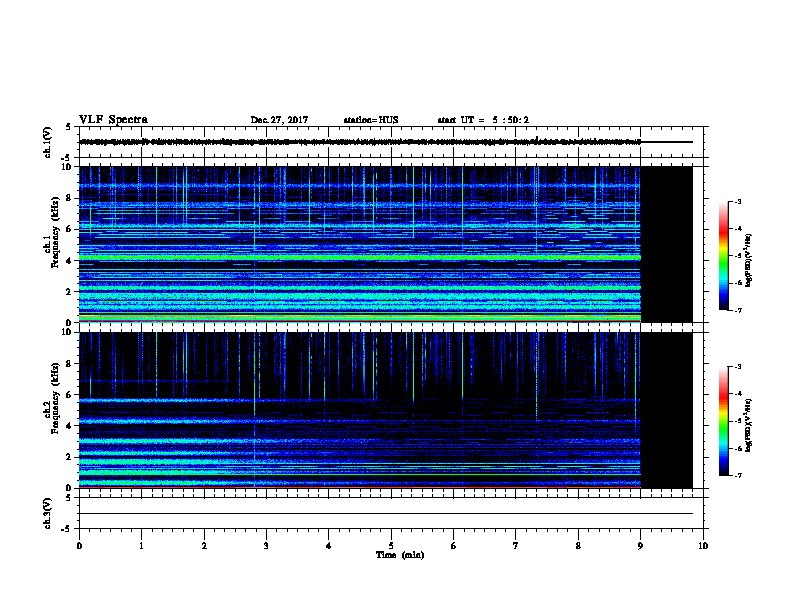Viewport: 792px width, 612px height.
Task: Click the "5" tick on ch.1(V) axis
Action: (69, 127)
